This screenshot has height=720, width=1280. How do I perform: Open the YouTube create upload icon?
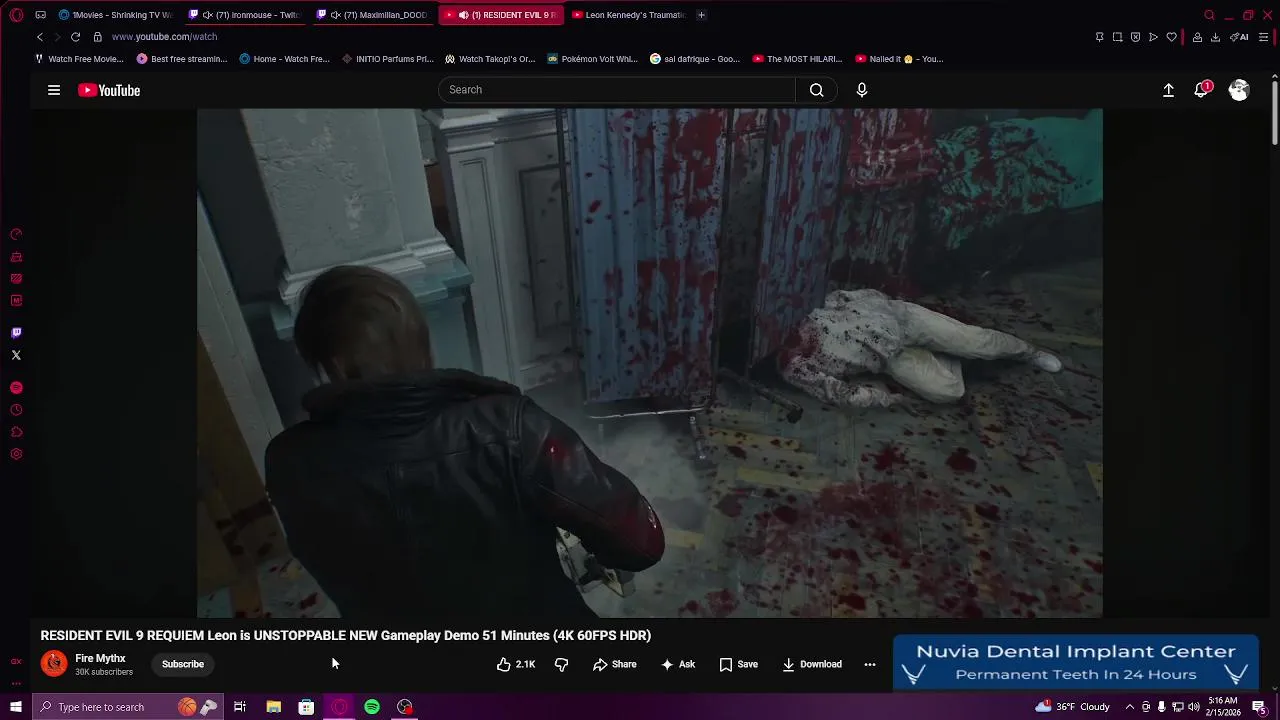1168,90
